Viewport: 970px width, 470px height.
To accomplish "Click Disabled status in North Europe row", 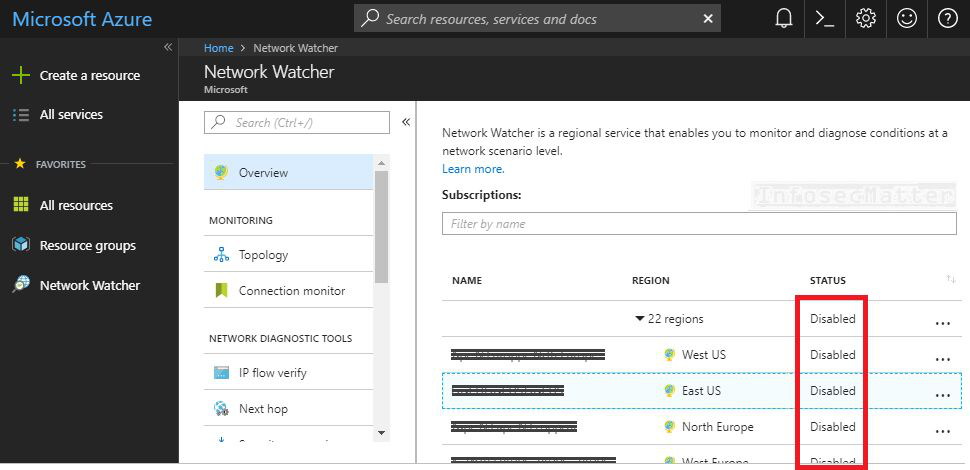I will pos(833,427).
